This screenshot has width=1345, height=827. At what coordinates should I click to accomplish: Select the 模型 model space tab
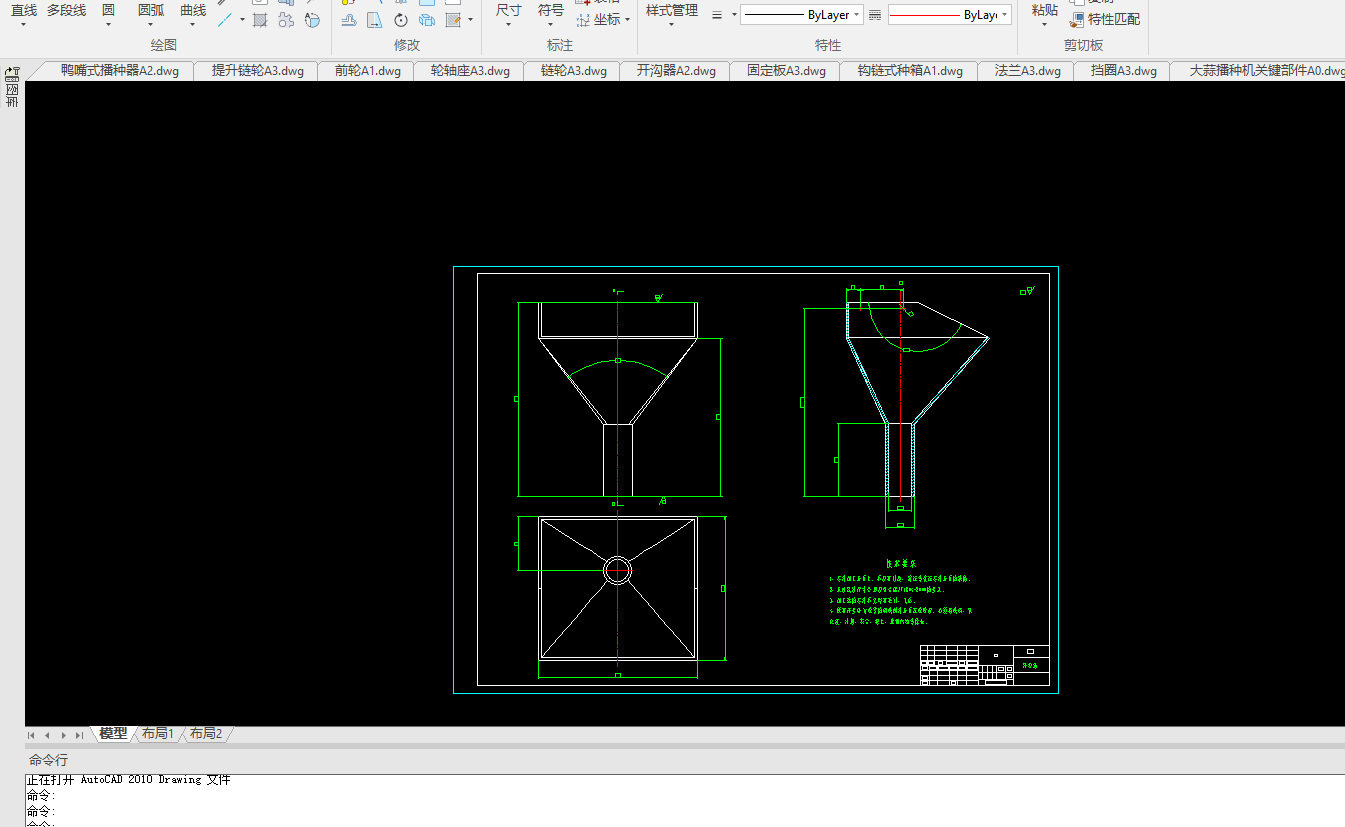(x=113, y=733)
